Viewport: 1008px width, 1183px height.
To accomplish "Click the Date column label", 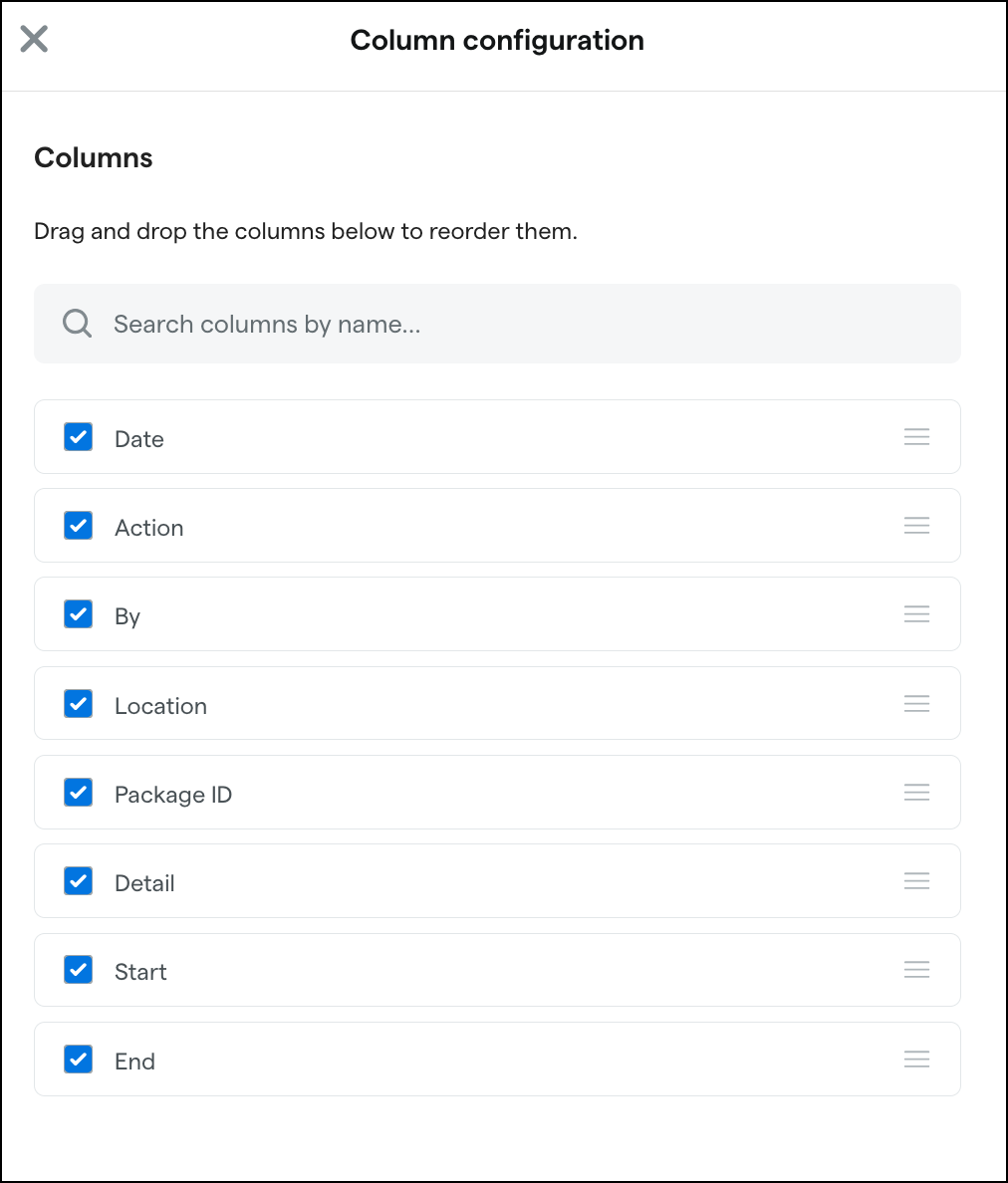I will [138, 439].
